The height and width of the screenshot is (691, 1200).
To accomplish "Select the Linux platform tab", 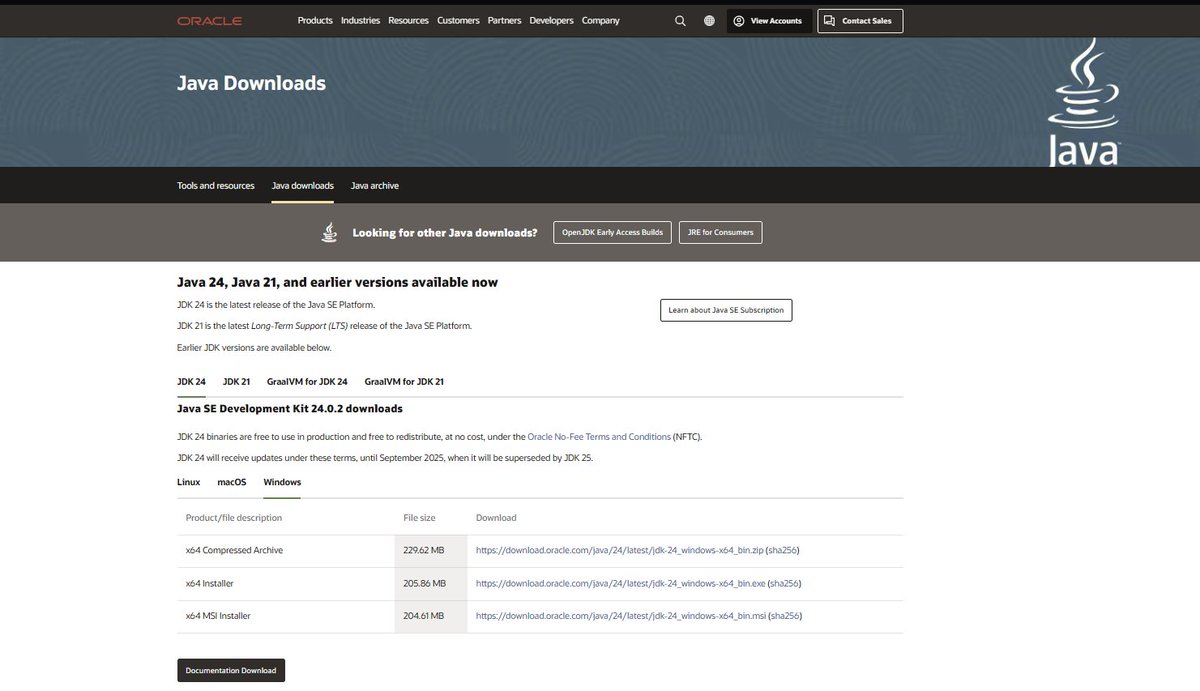I will coord(189,482).
